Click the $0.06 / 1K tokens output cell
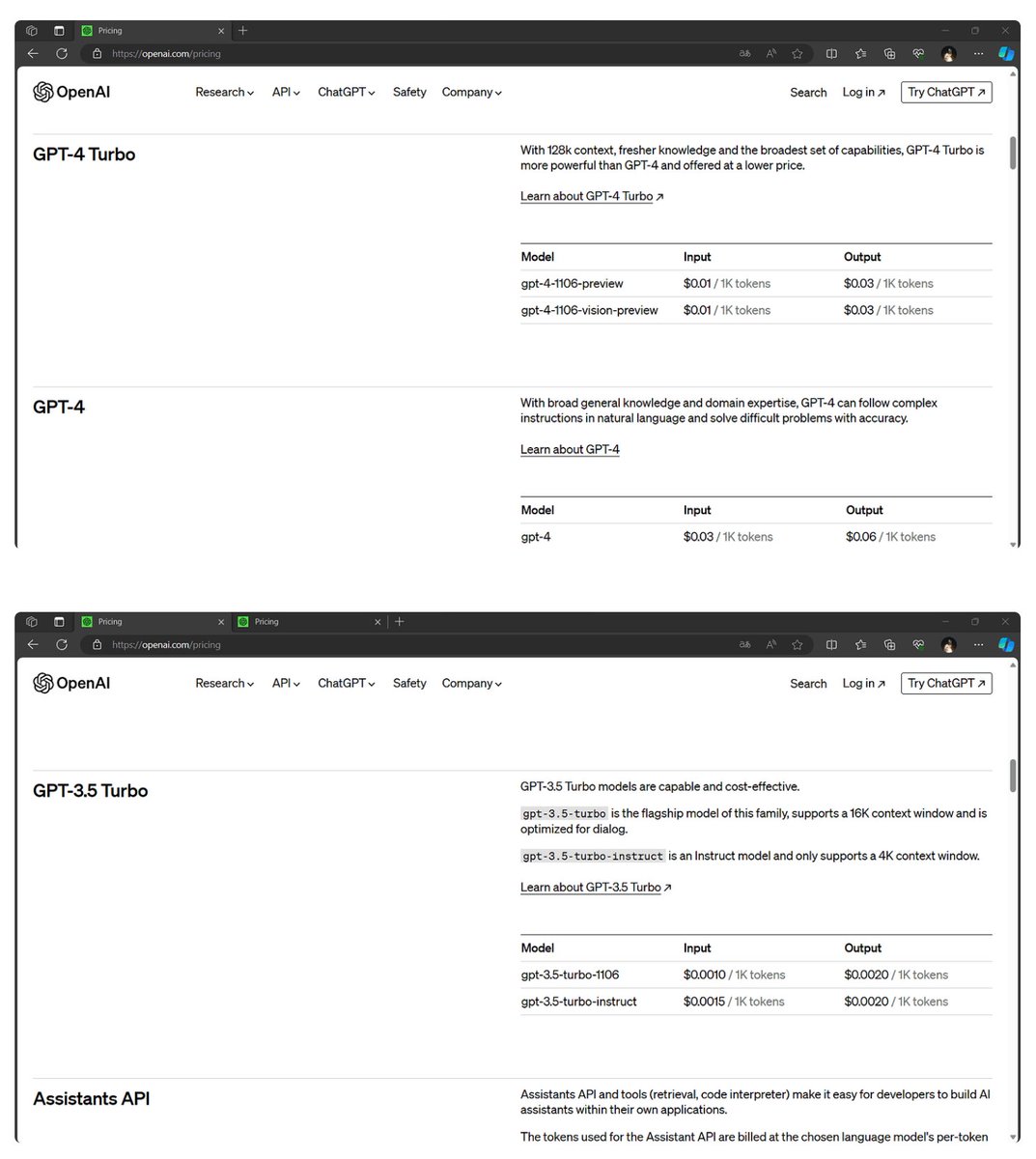Image resolution: width=1036 pixels, height=1159 pixels. coord(890,537)
